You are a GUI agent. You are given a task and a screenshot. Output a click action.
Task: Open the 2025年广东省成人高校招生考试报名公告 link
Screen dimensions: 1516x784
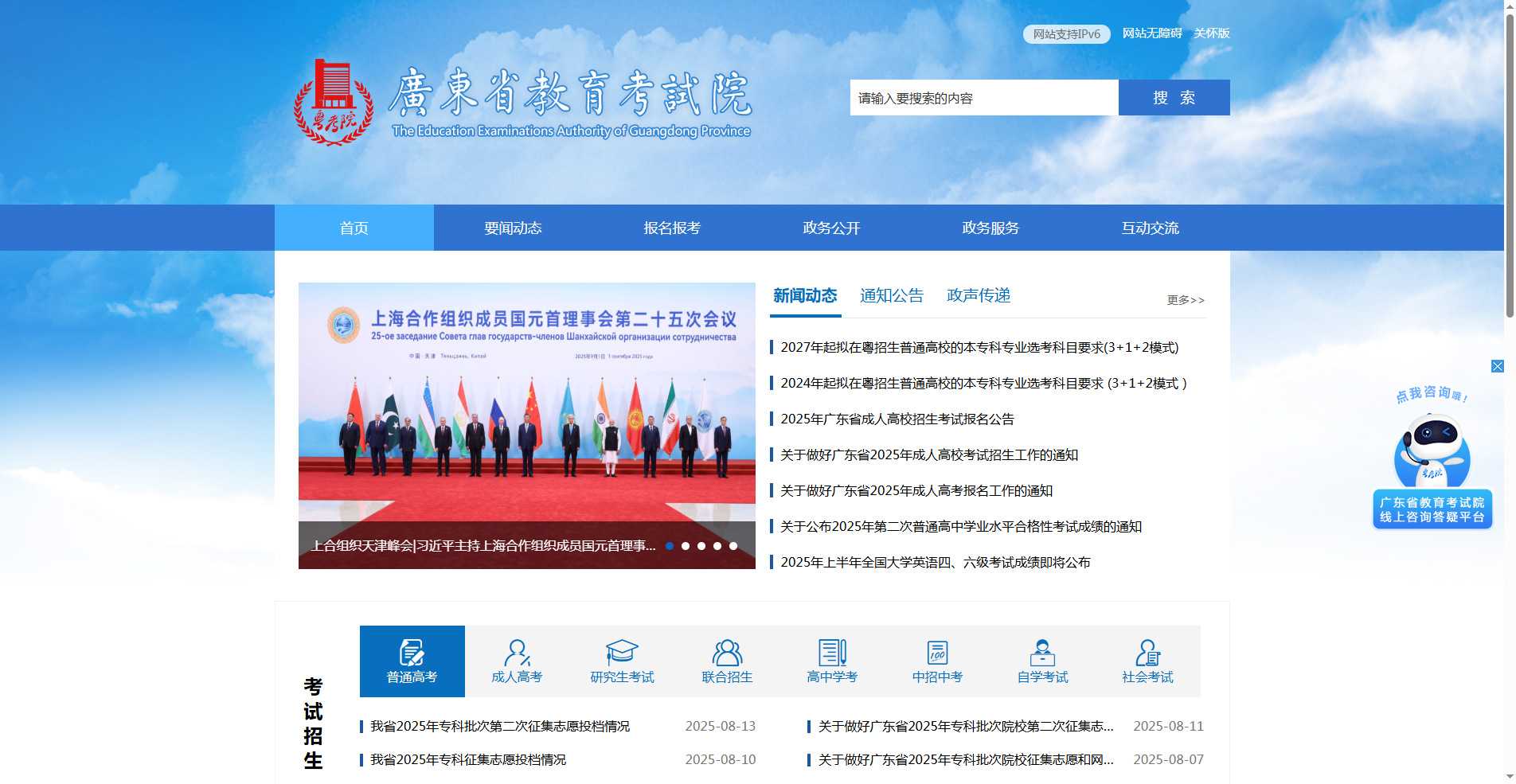(898, 419)
